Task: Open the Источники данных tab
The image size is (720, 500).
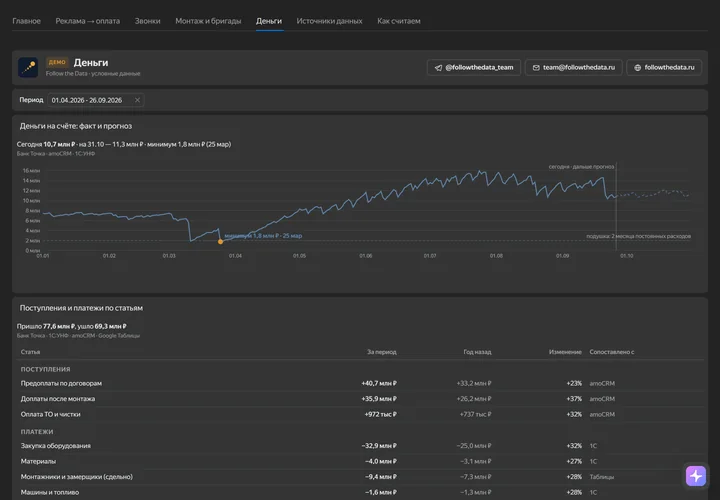Action: [x=329, y=21]
